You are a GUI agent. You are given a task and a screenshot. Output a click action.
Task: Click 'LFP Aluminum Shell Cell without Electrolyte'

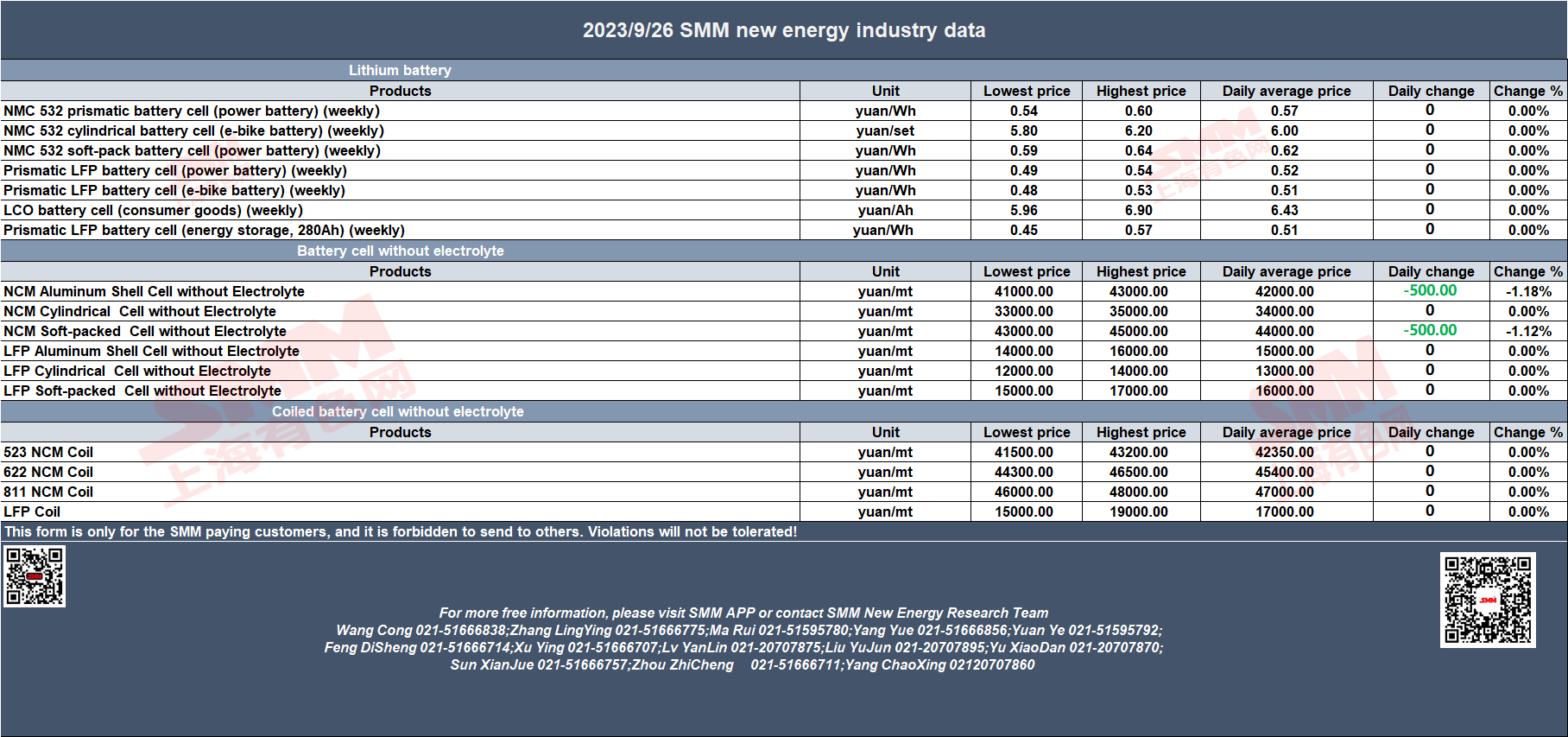[151, 351]
